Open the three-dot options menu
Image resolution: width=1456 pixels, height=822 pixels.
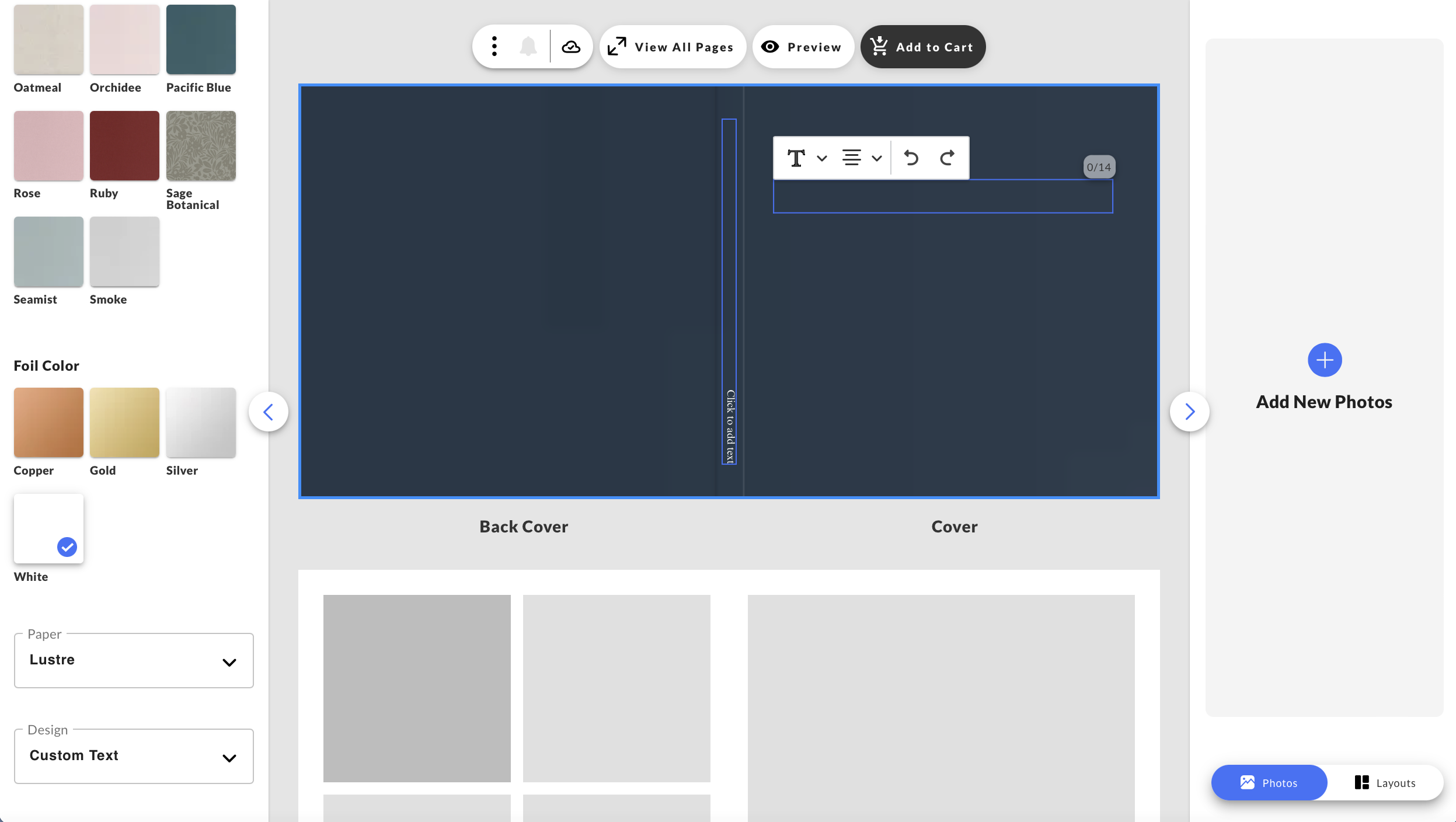494,46
